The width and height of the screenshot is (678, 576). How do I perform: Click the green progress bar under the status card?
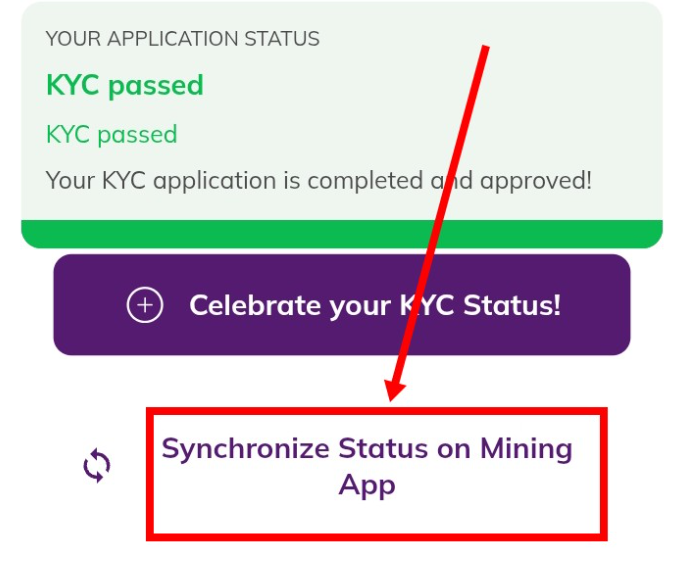click(342, 234)
